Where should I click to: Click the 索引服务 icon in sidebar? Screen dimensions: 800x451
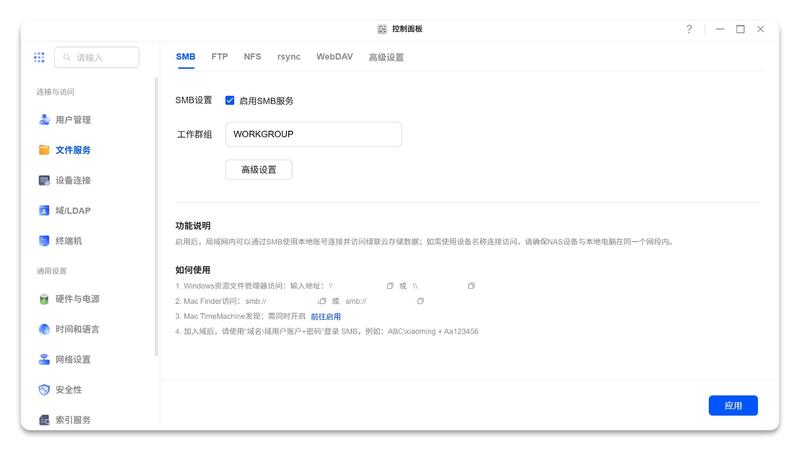click(44, 420)
